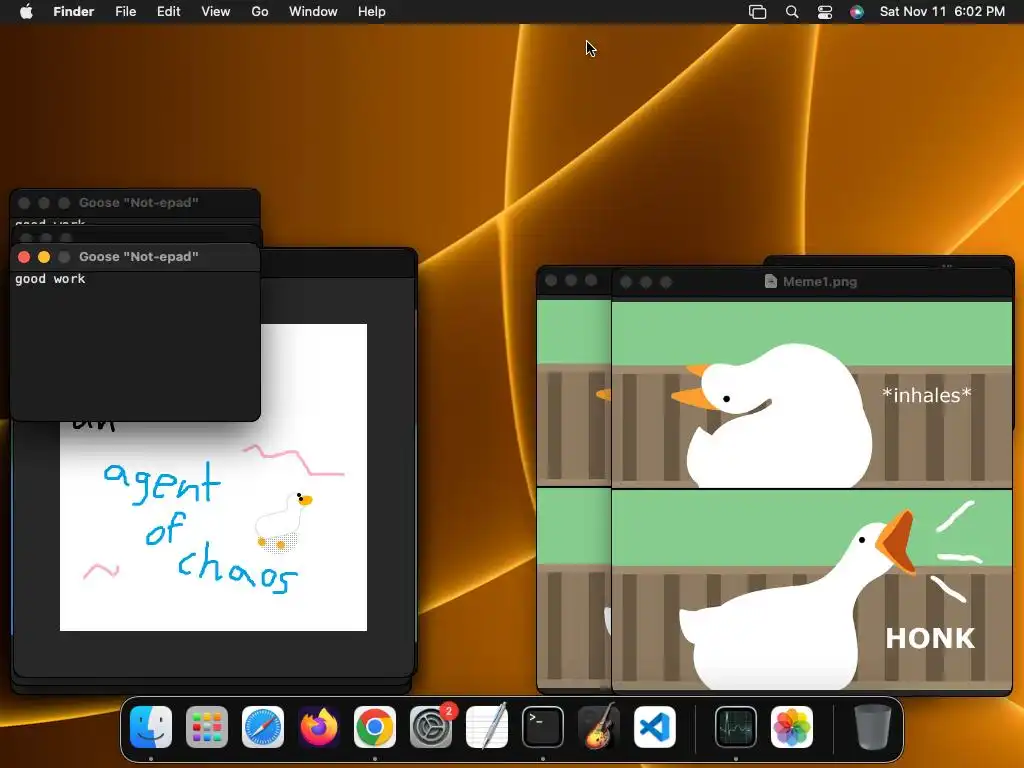This screenshot has width=1024, height=768.
Task: Open Control Center icon
Action: coord(825,12)
